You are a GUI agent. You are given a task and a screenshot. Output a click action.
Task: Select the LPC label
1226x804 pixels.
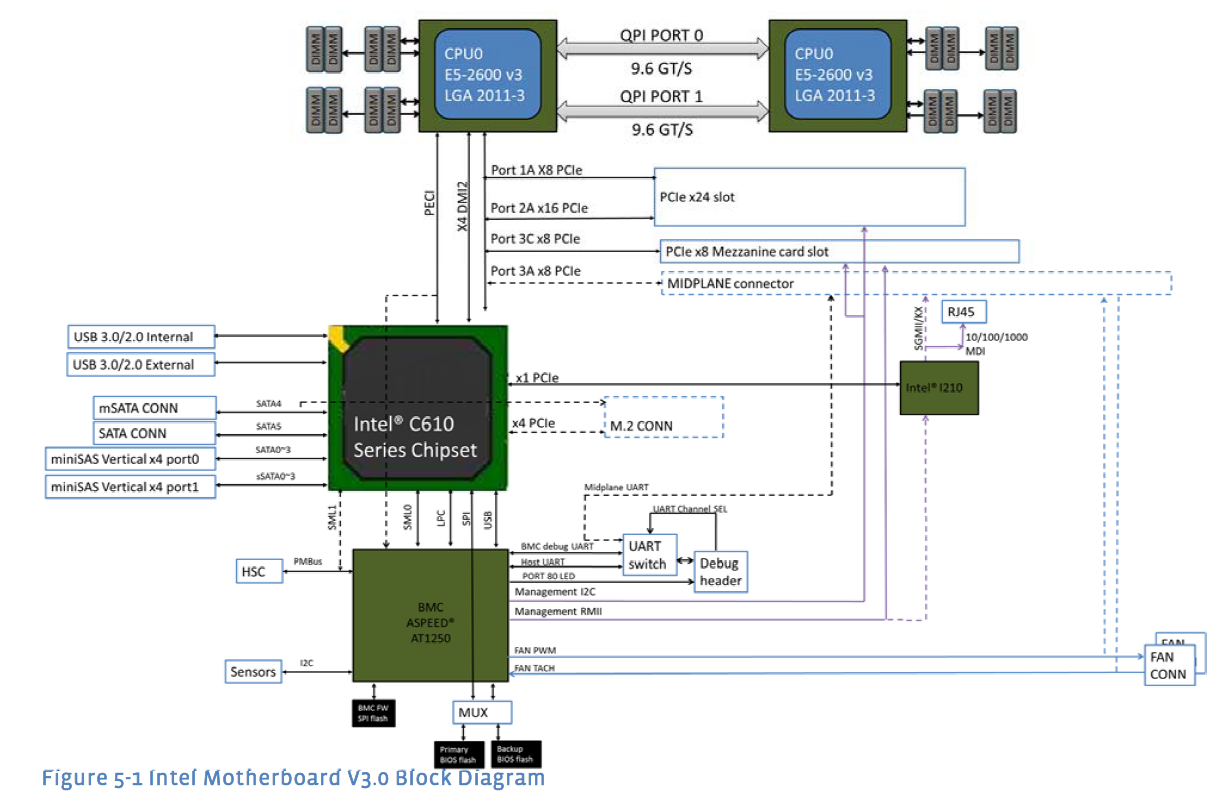tap(440, 520)
